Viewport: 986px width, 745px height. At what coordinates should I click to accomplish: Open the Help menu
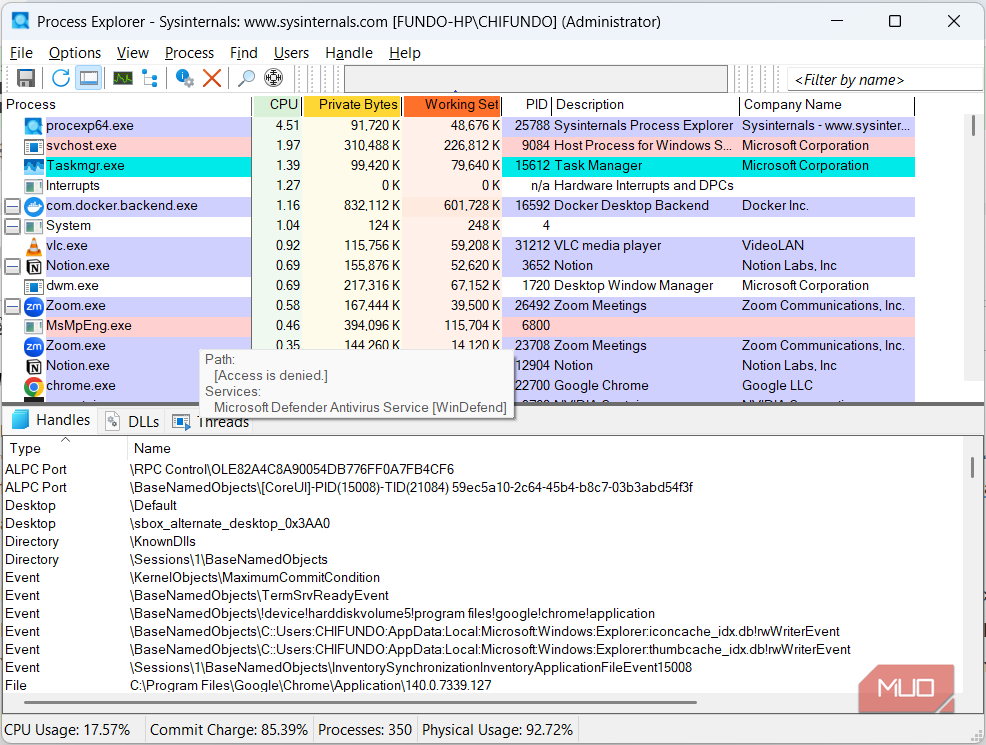[404, 53]
